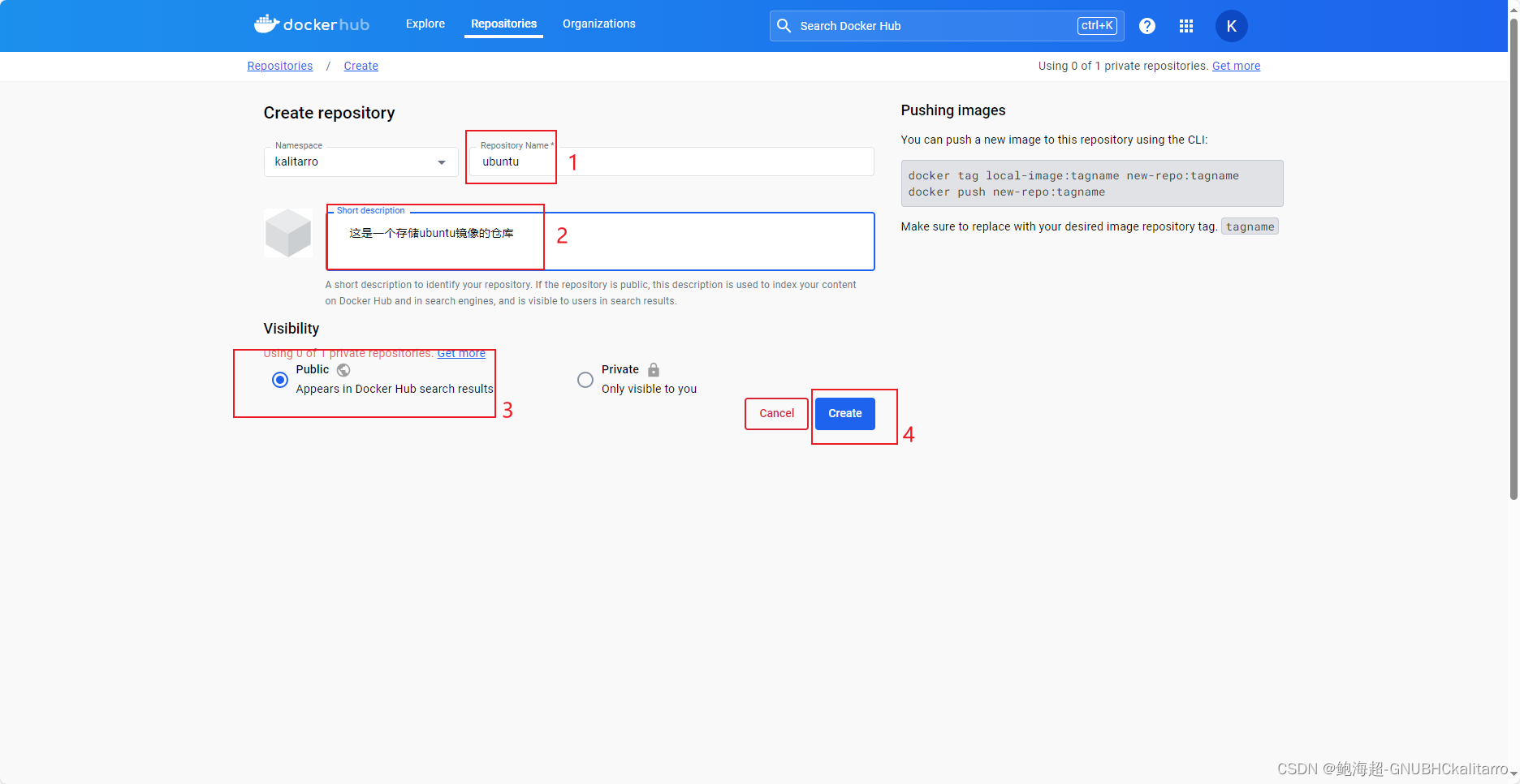The width and height of the screenshot is (1520, 784).
Task: Click the ctrl+K shortcut badge
Action: [1097, 26]
